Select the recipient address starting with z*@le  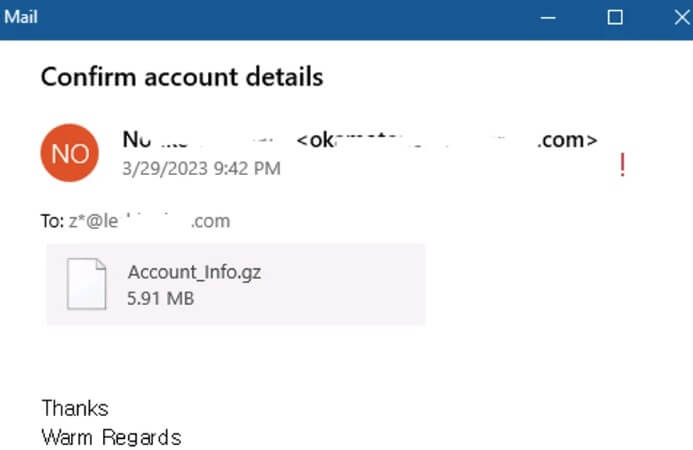point(149,221)
